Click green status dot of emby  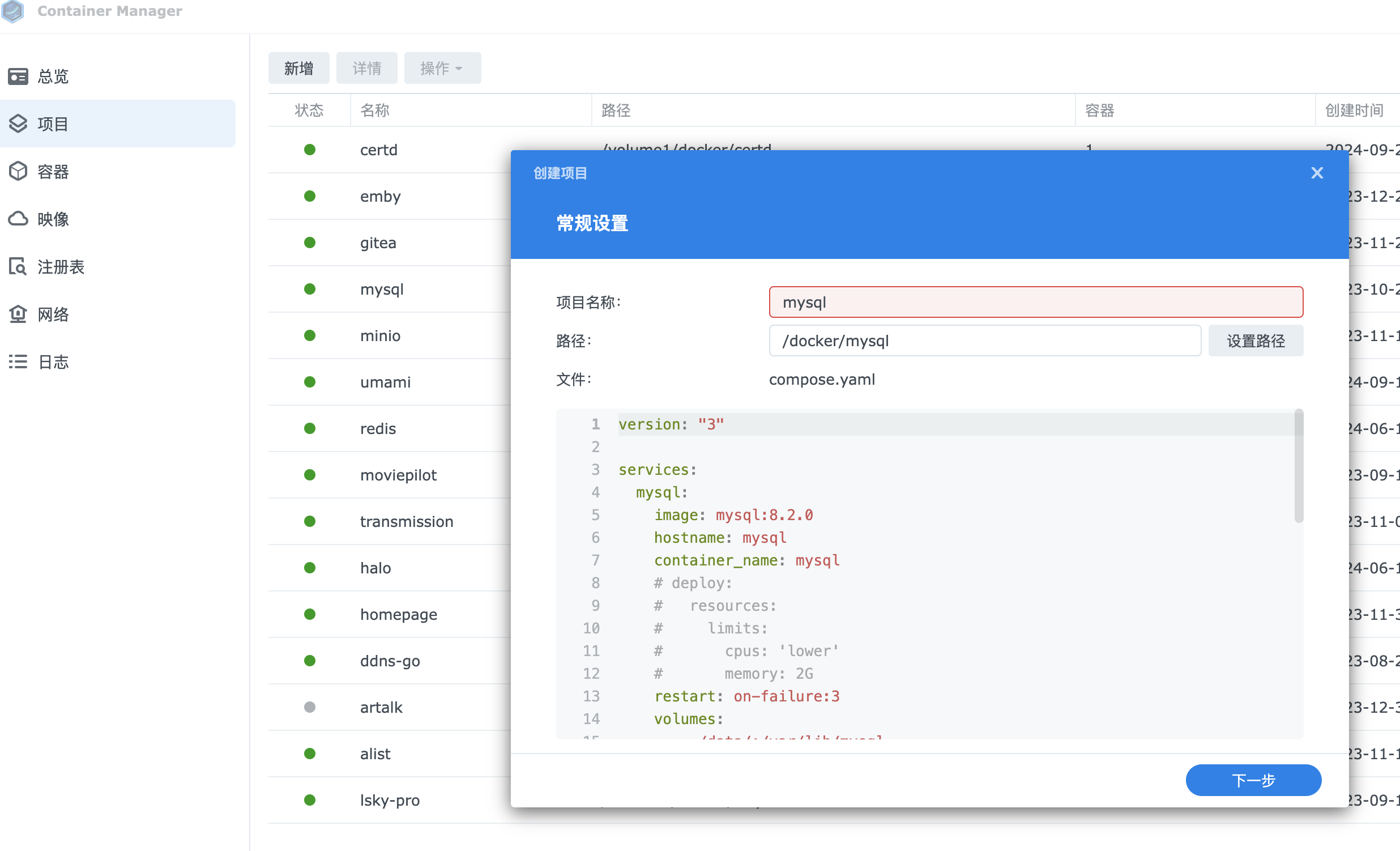pyautogui.click(x=310, y=196)
